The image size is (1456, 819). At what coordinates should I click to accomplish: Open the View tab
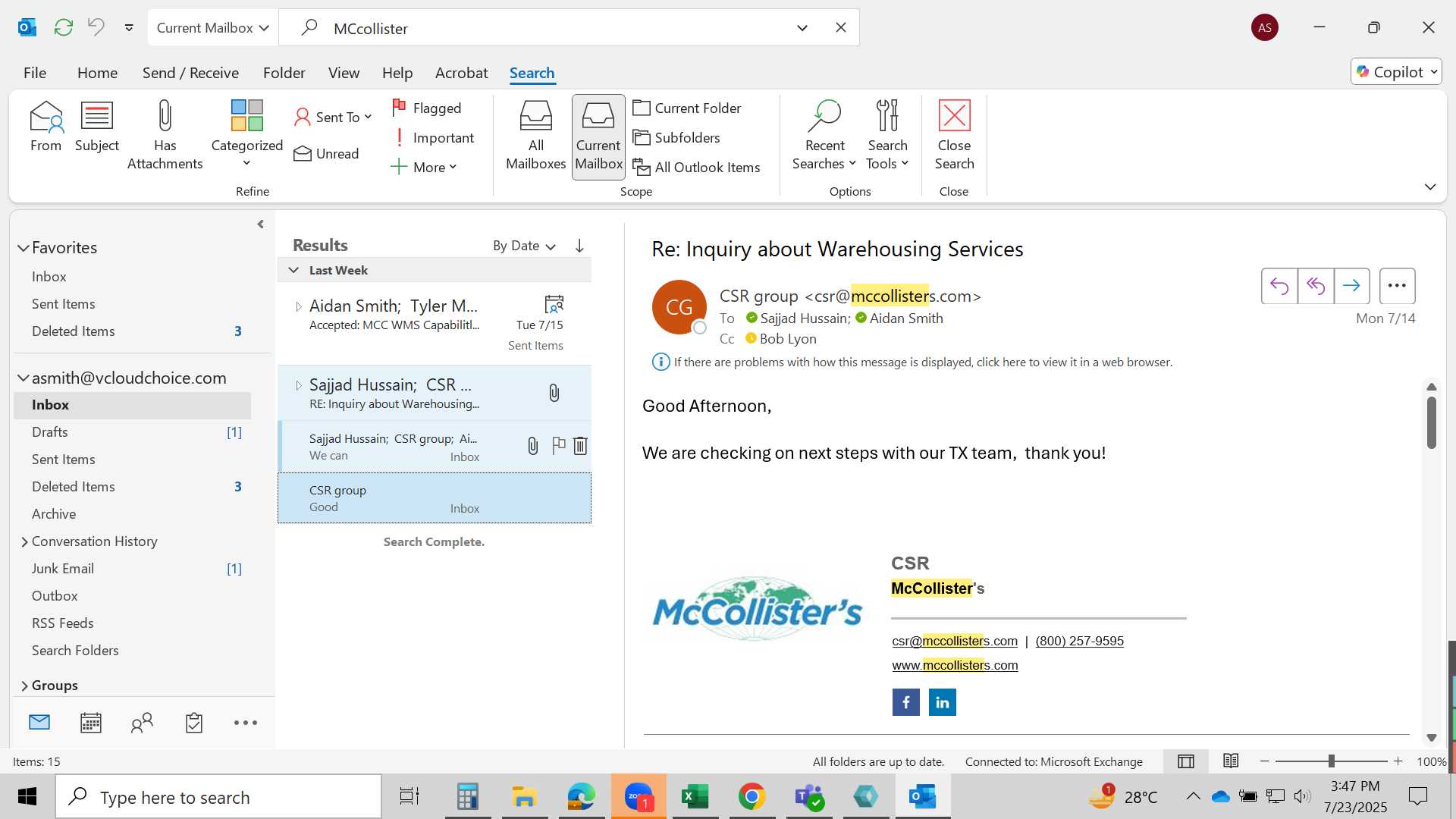(x=344, y=73)
